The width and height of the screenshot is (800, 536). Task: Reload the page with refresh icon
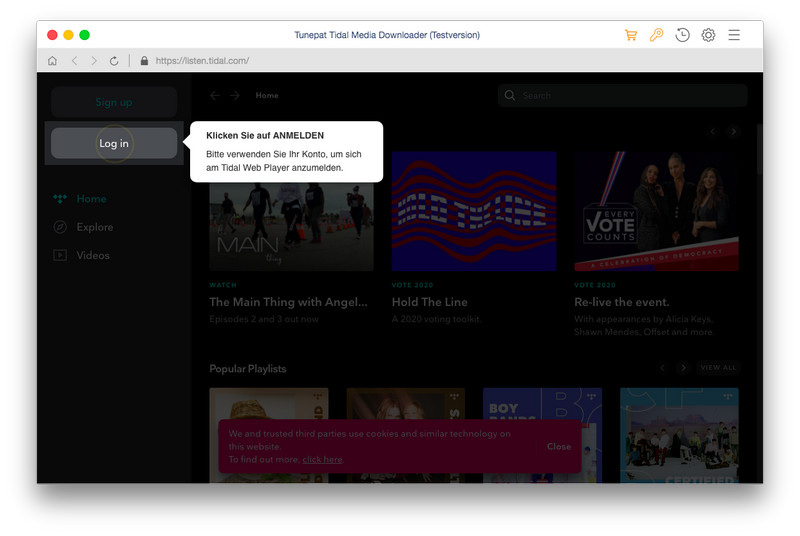(x=114, y=61)
